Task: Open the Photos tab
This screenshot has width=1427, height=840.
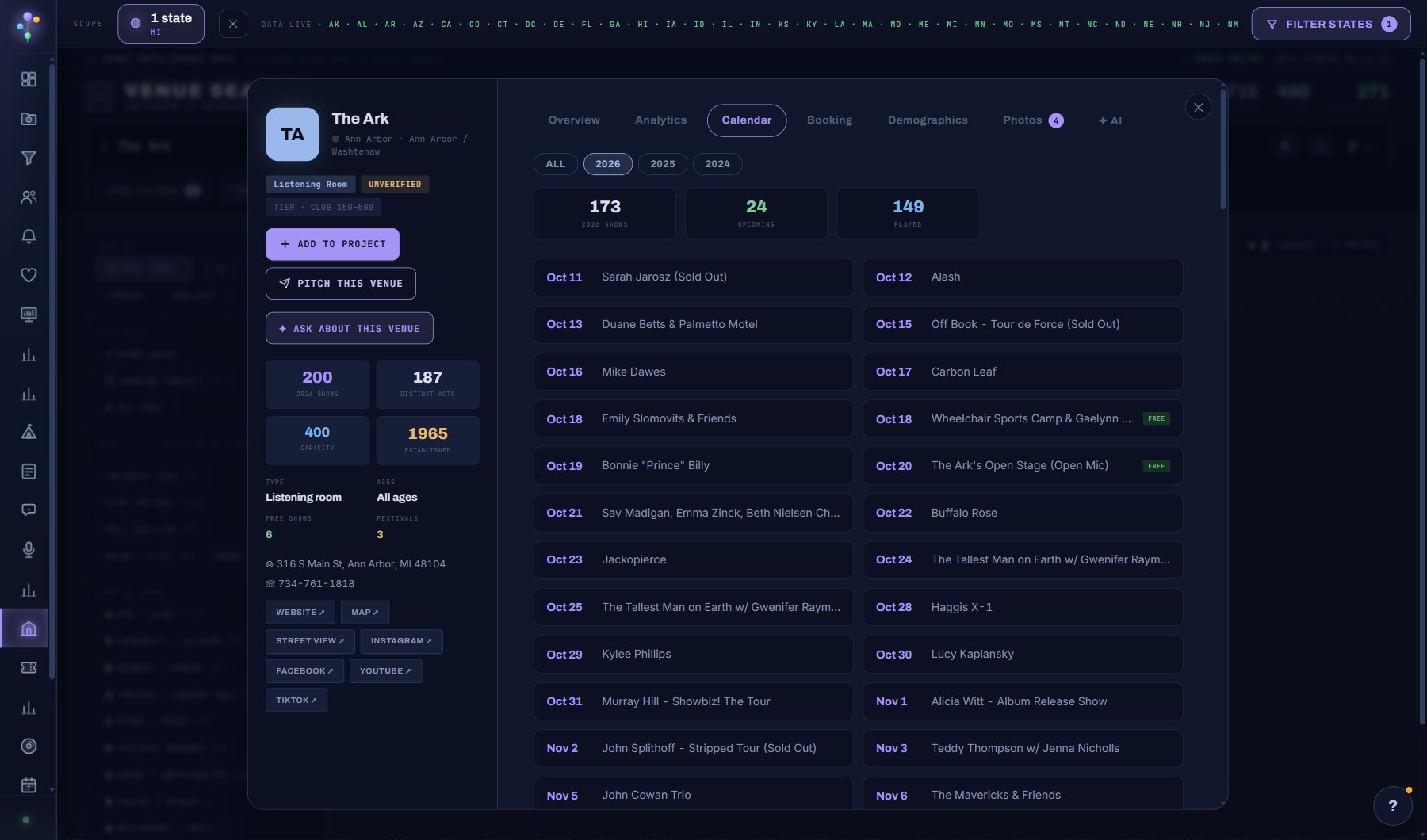Action: (x=1033, y=120)
